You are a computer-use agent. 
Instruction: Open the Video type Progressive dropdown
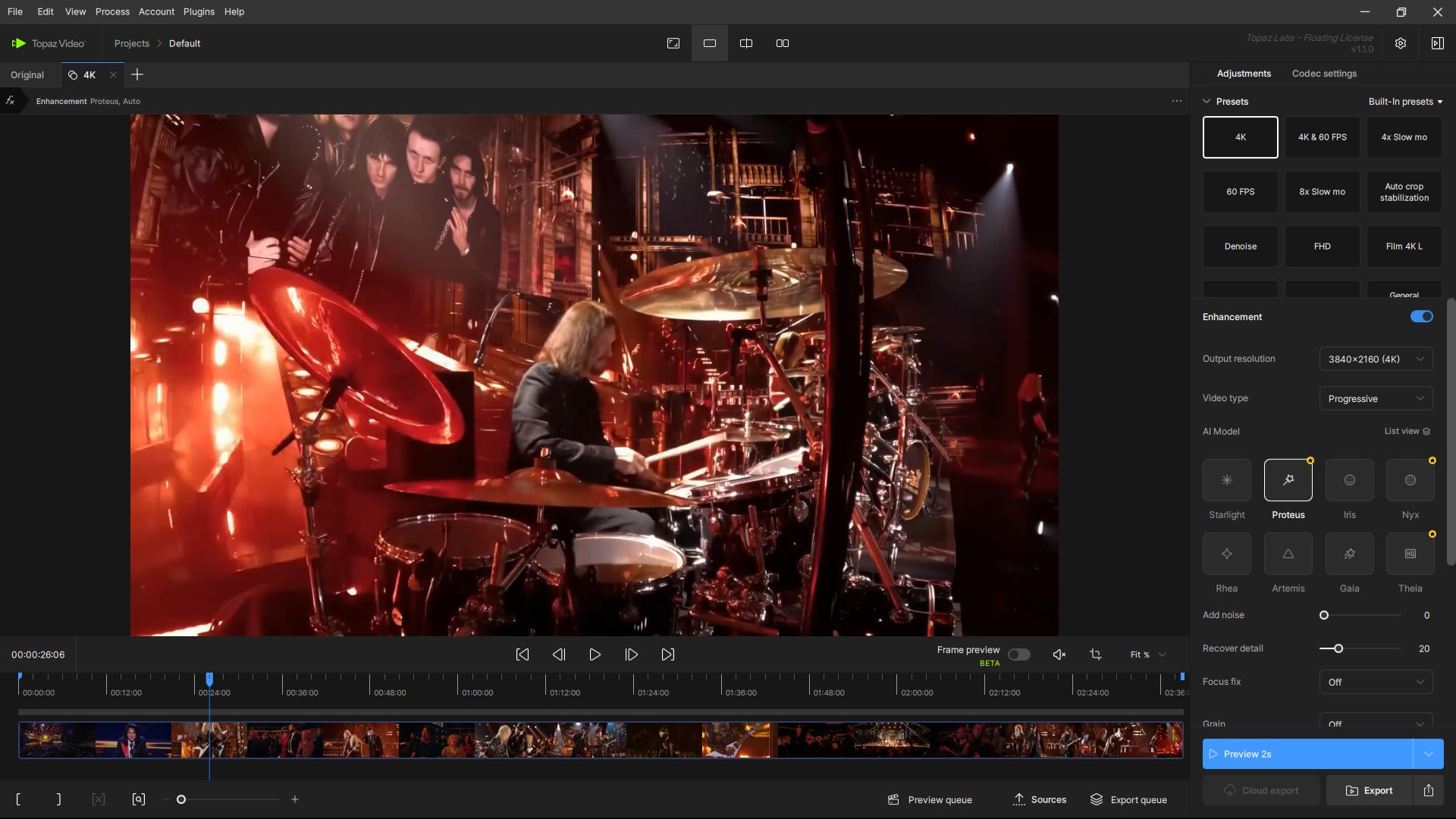click(1376, 399)
